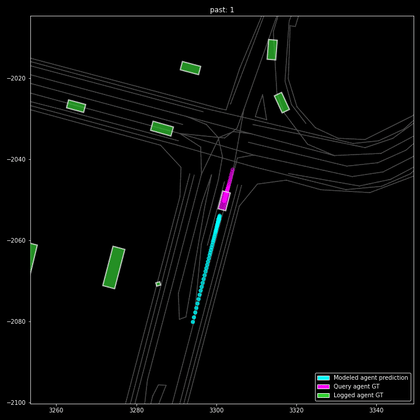The image size is (420, 420).
Task: Click the cyan legend swatch for Modeled agent prediction
Action: (x=323, y=378)
